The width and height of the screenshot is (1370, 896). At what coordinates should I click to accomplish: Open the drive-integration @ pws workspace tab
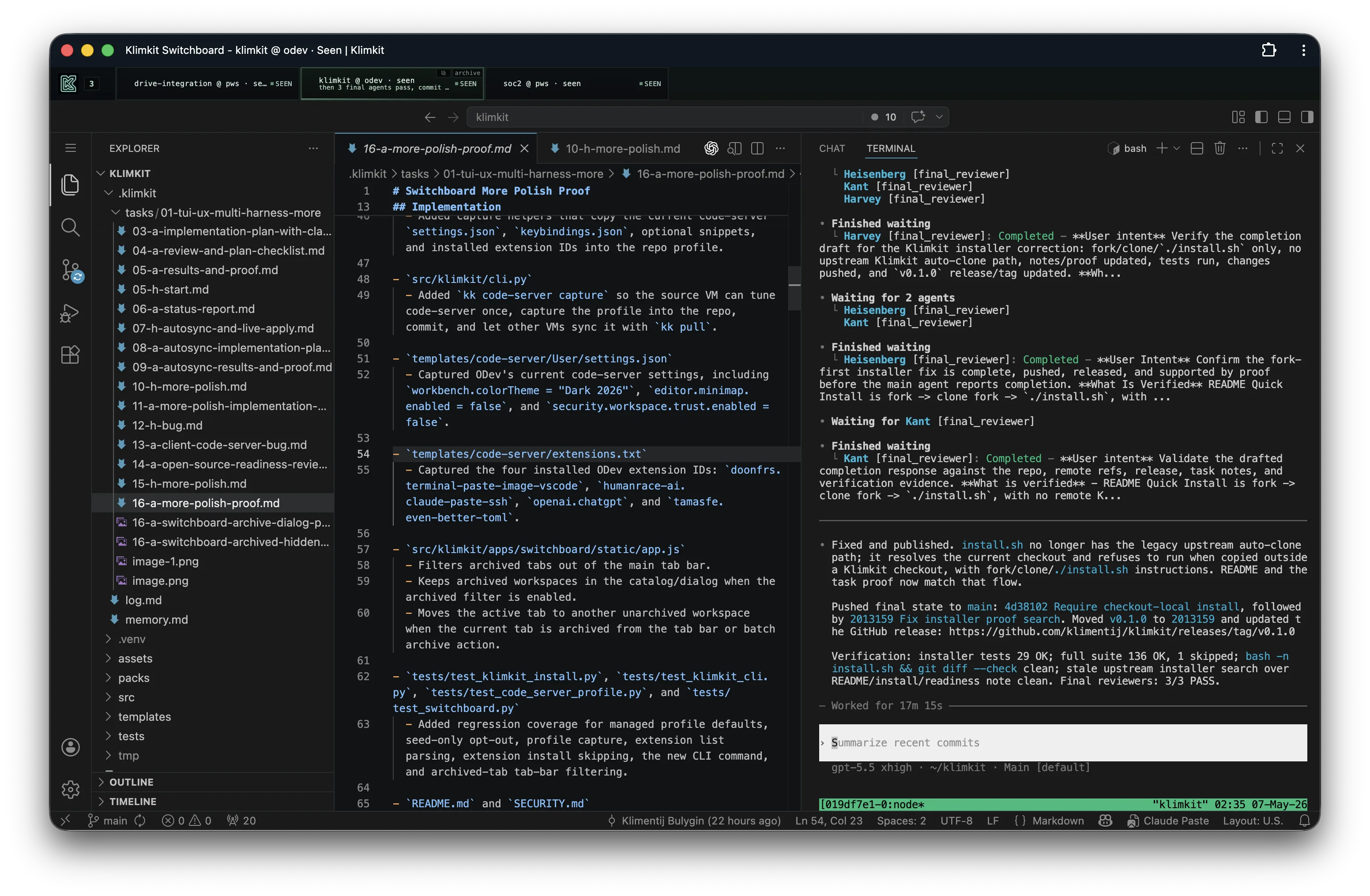coord(208,83)
